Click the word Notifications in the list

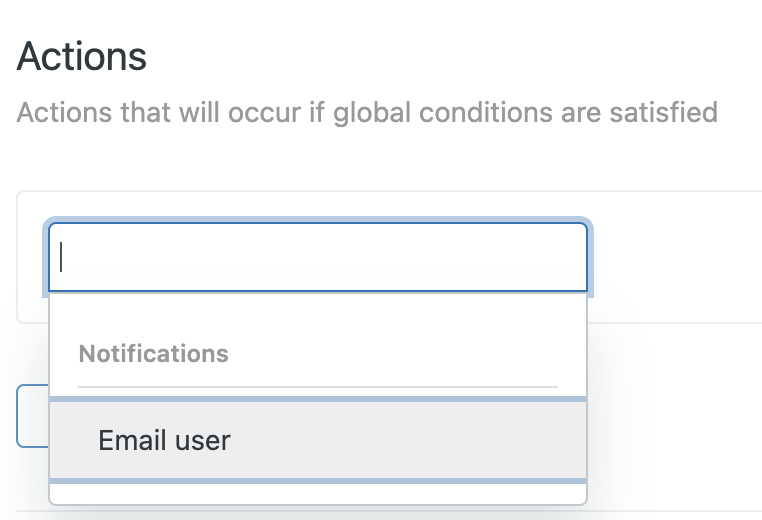153,354
